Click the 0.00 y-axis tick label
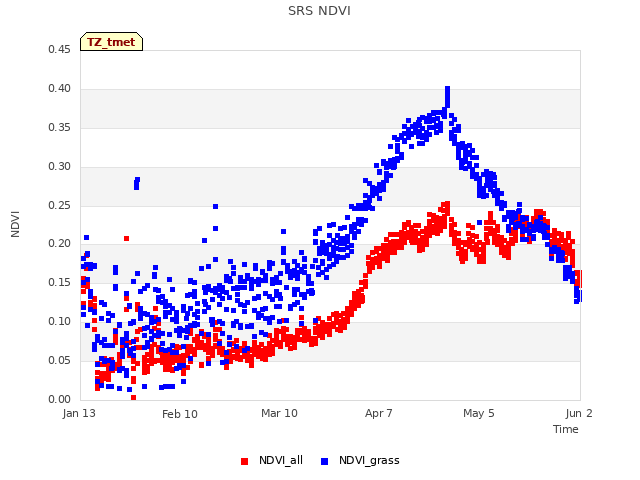Image resolution: width=640 pixels, height=480 pixels. 59,399
